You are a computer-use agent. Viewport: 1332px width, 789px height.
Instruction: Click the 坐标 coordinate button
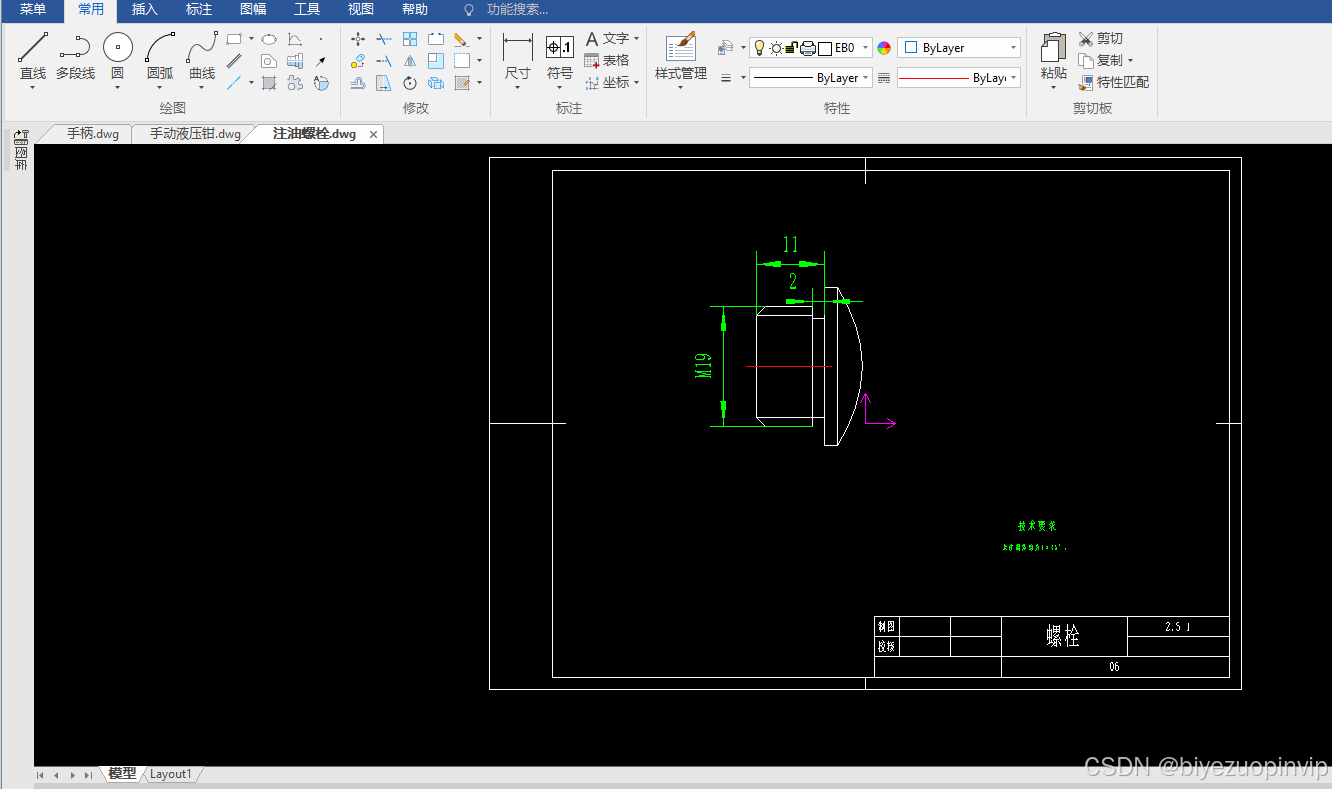[607, 83]
